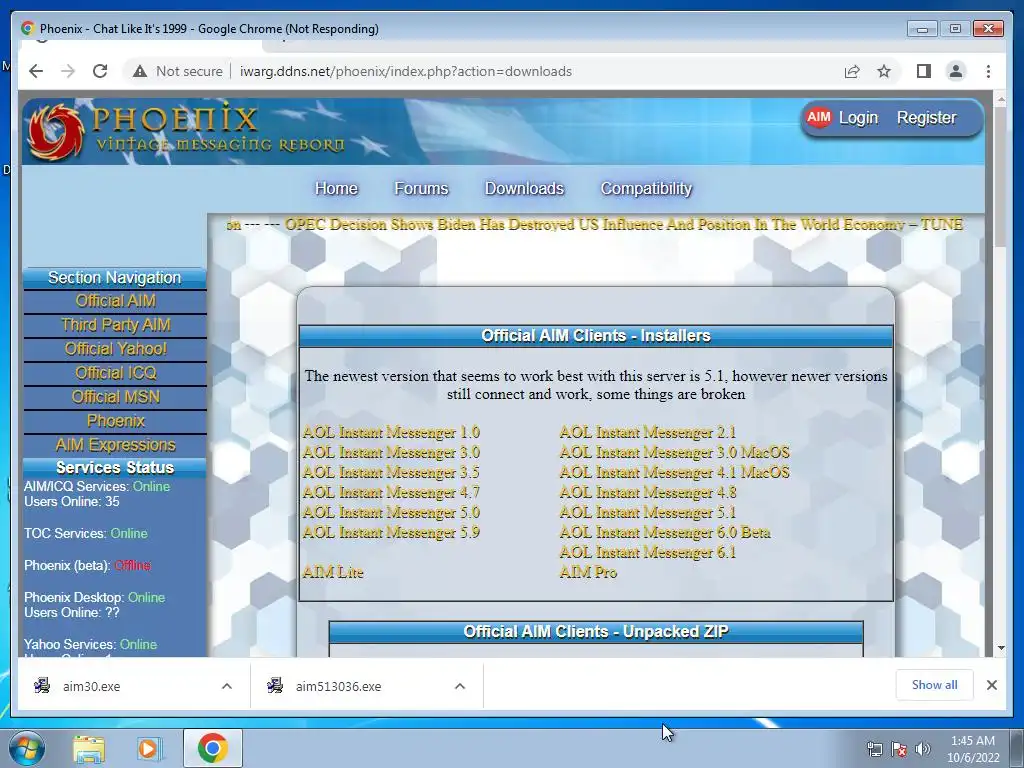Download AOL Instant Messenger 6.0 Beta

[x=665, y=532]
